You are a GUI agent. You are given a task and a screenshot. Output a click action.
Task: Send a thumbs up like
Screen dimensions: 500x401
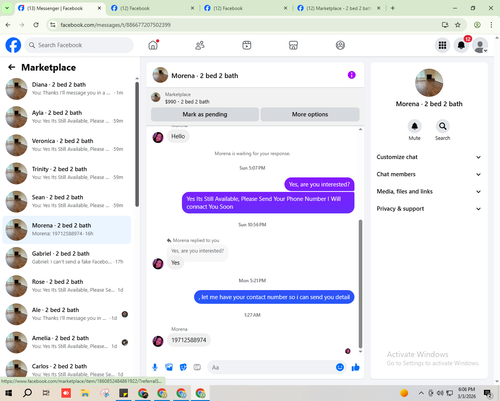356,367
